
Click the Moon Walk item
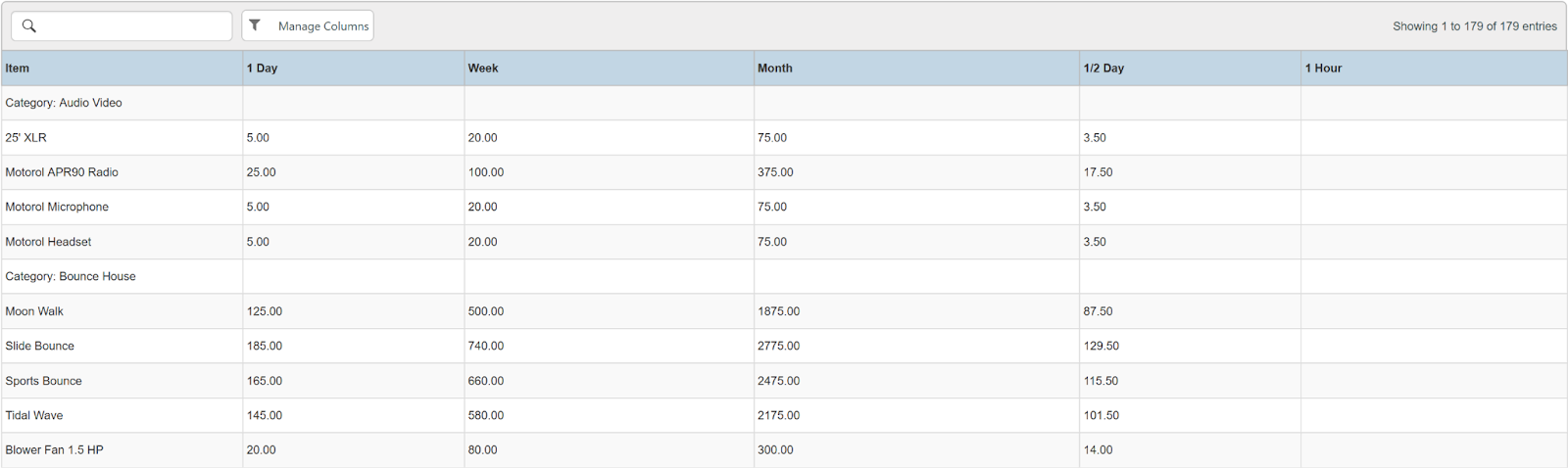pyautogui.click(x=34, y=311)
